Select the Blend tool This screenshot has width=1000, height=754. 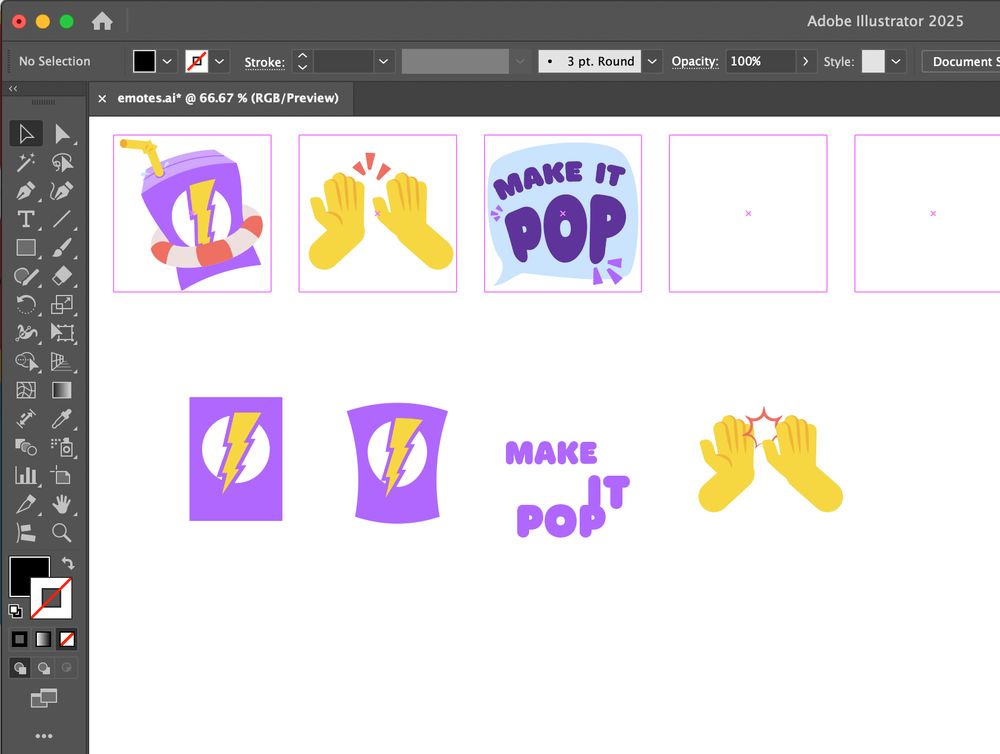(x=26, y=447)
